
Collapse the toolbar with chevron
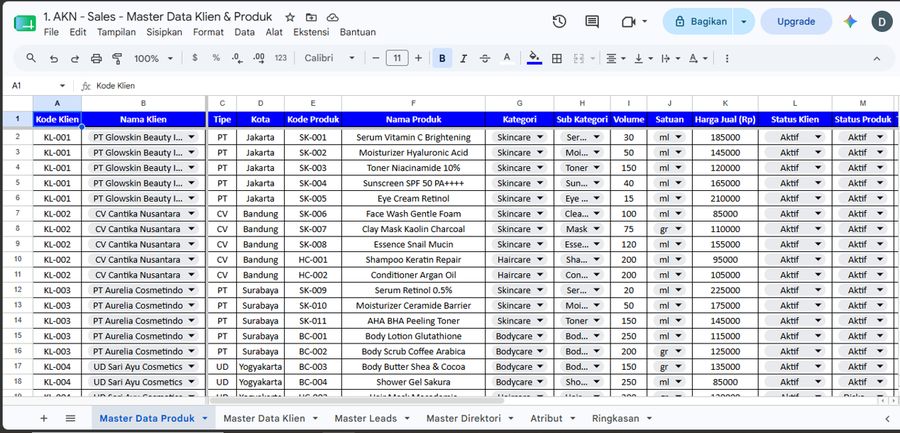coord(876,58)
